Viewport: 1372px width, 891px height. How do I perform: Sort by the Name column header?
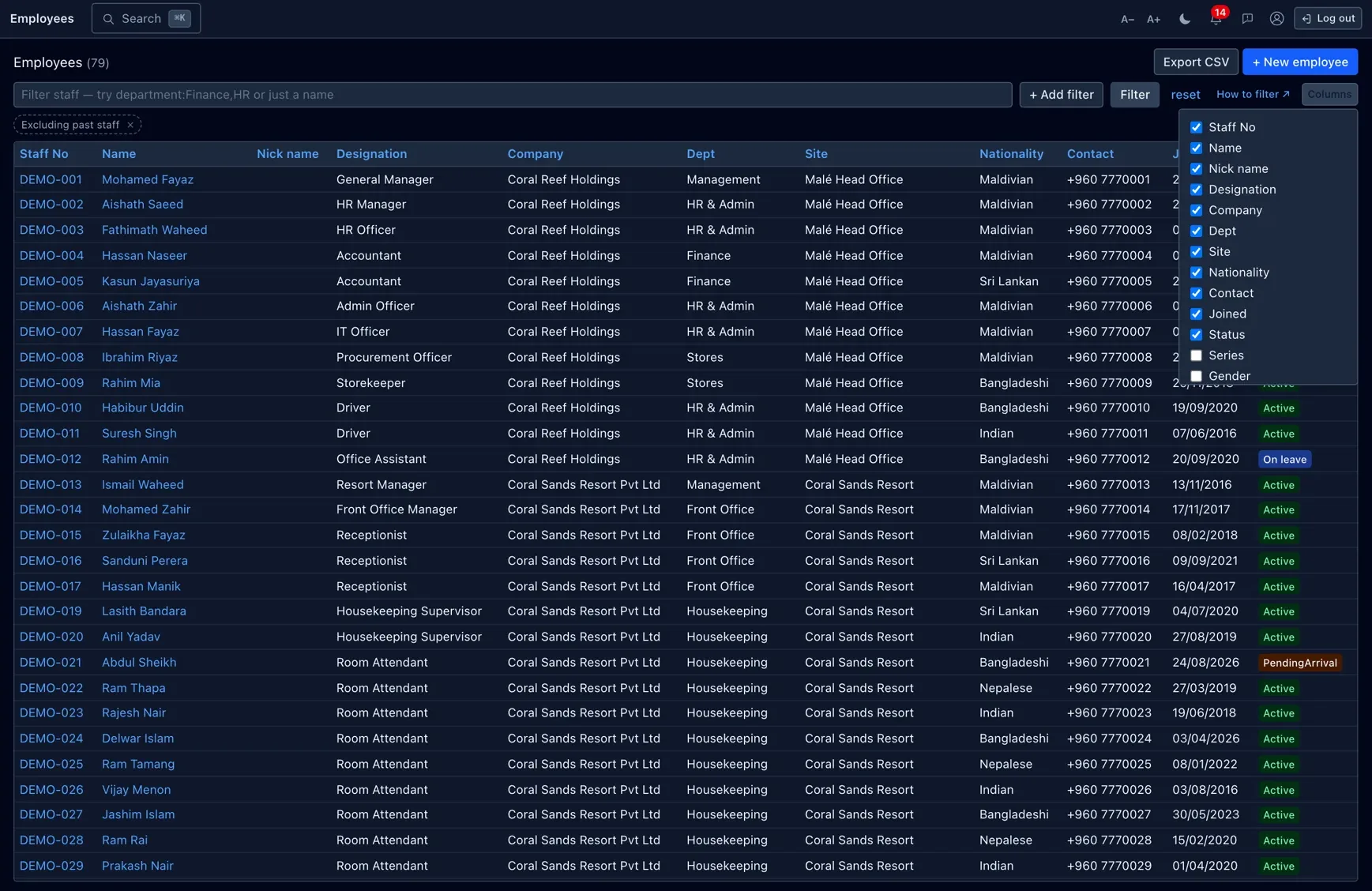pyautogui.click(x=118, y=154)
